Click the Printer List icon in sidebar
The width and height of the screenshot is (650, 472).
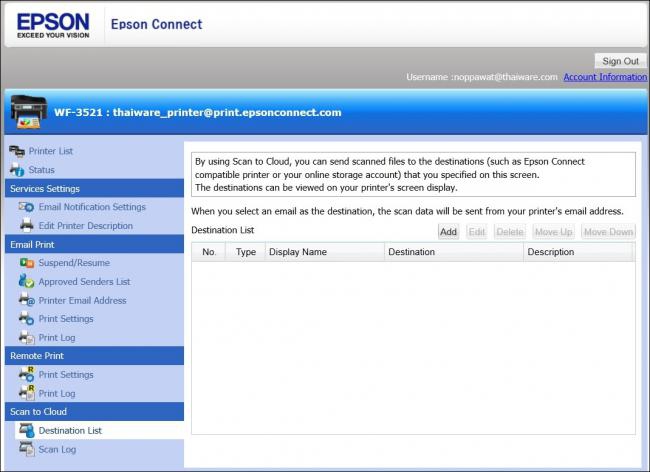pyautogui.click(x=17, y=151)
